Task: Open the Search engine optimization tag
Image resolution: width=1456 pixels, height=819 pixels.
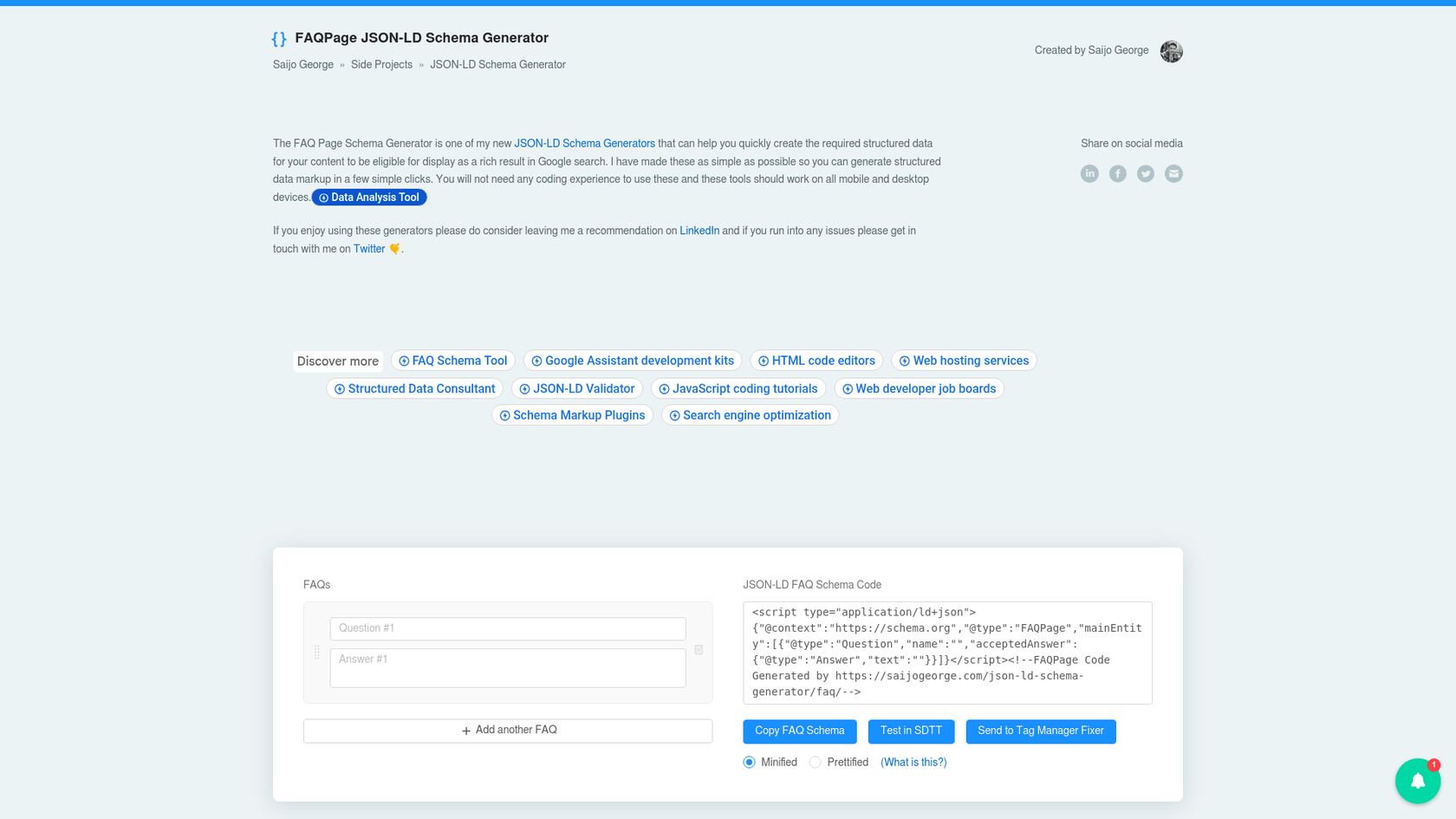Action: click(x=750, y=415)
